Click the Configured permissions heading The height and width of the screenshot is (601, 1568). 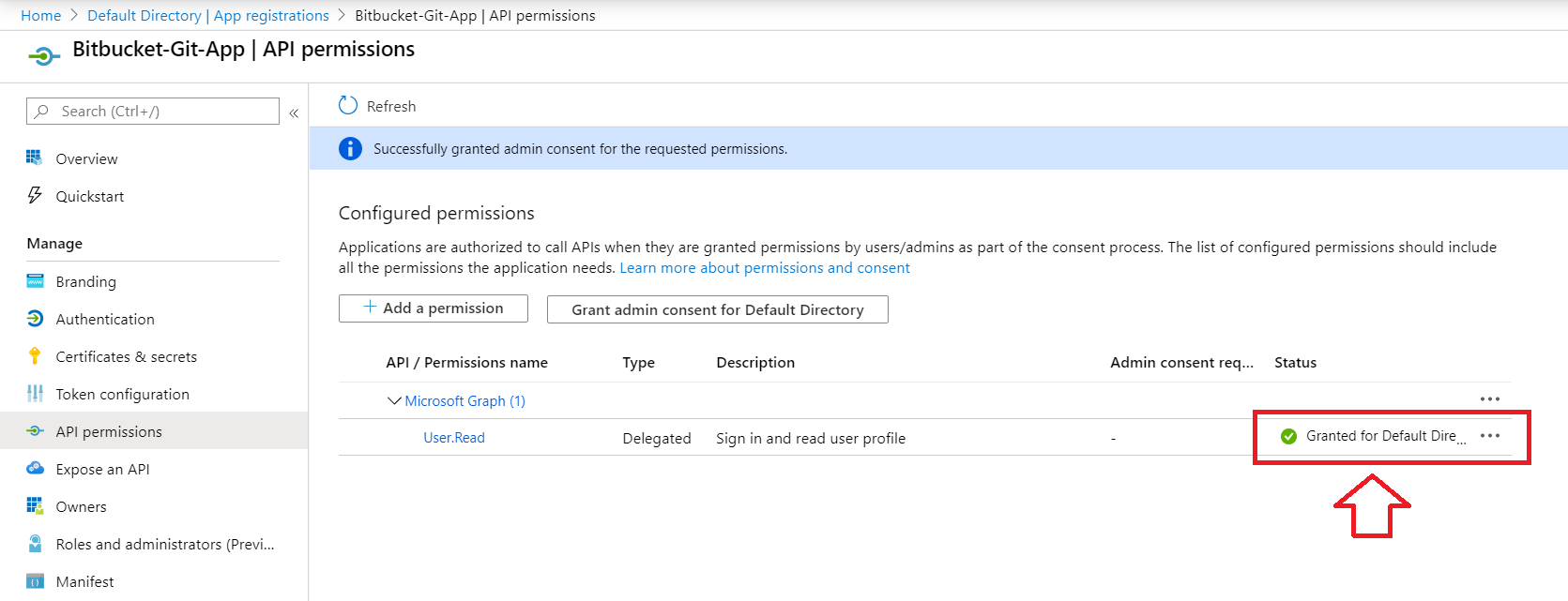pyautogui.click(x=436, y=213)
